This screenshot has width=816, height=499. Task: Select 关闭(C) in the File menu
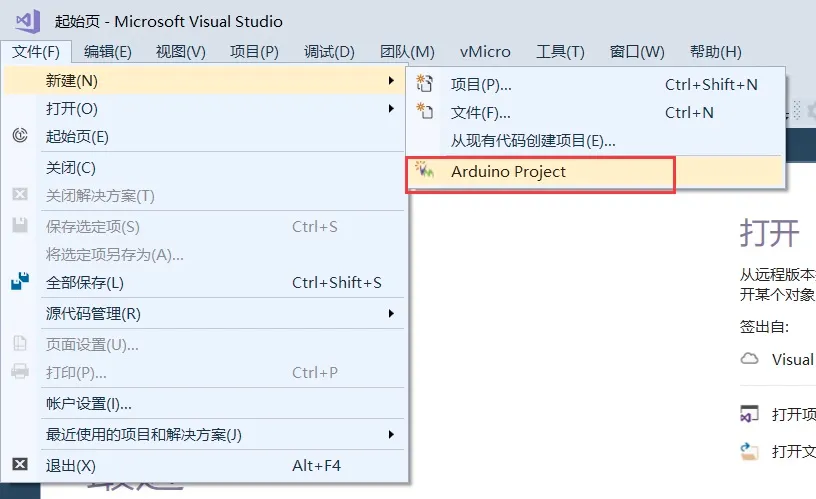[71, 167]
